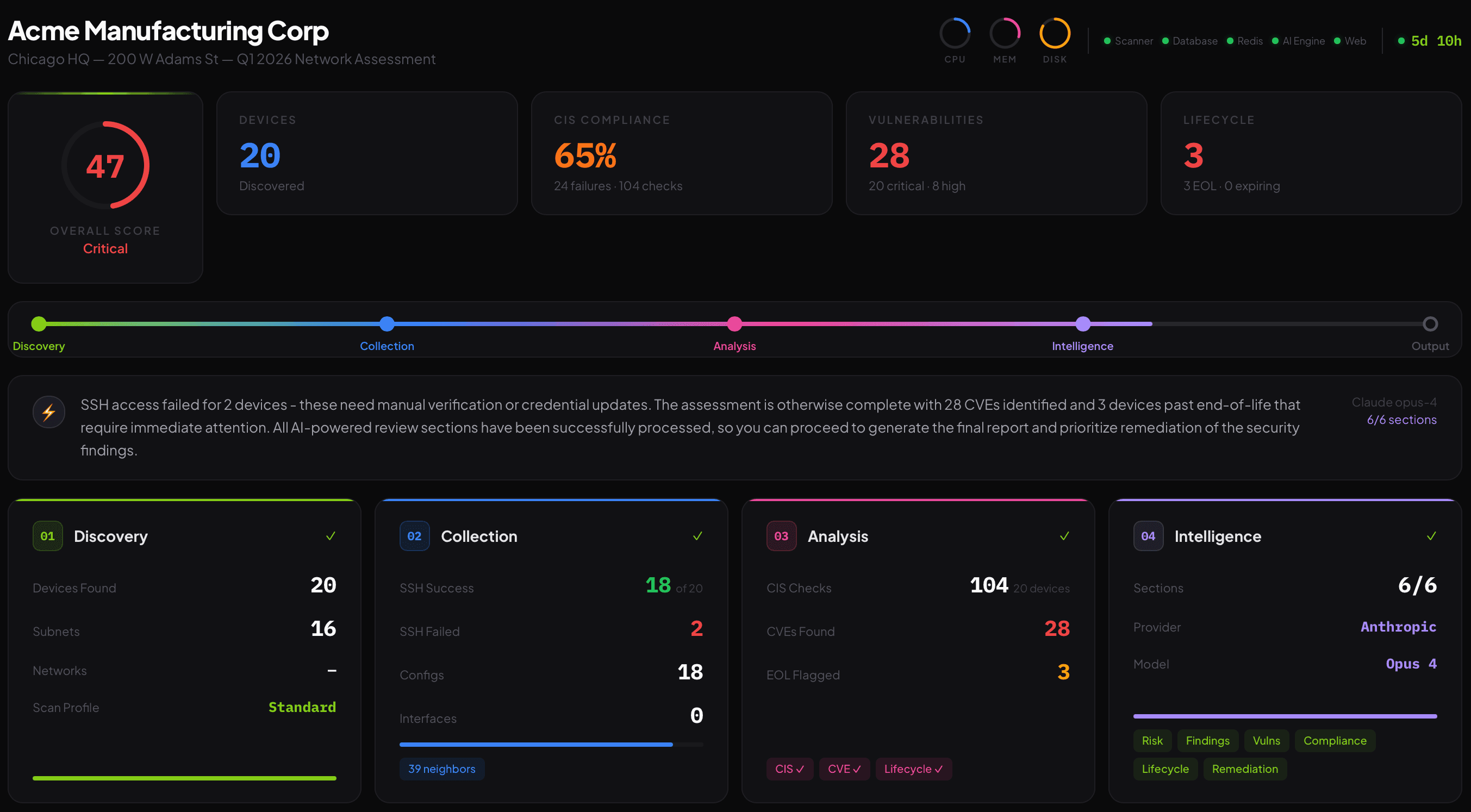Viewport: 1471px width, 812px height.
Task: Open the Remediation section chip
Action: 1245,769
